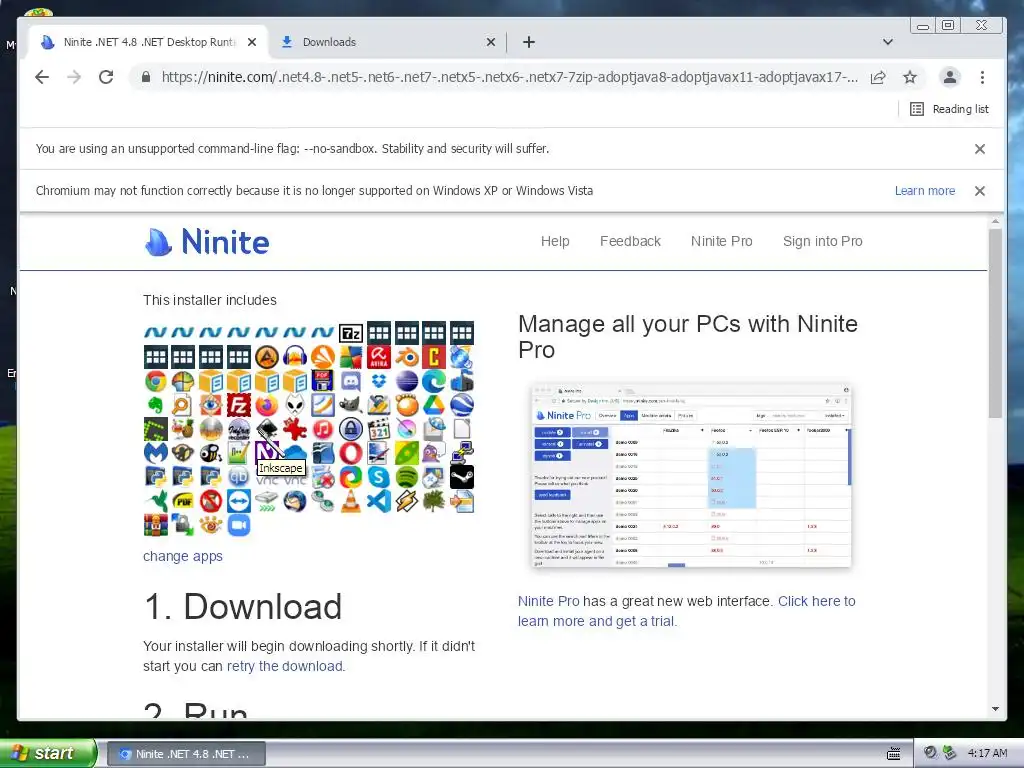Viewport: 1024px width, 768px height.
Task: Dismiss the no-sandbox warning bar
Action: (x=980, y=149)
